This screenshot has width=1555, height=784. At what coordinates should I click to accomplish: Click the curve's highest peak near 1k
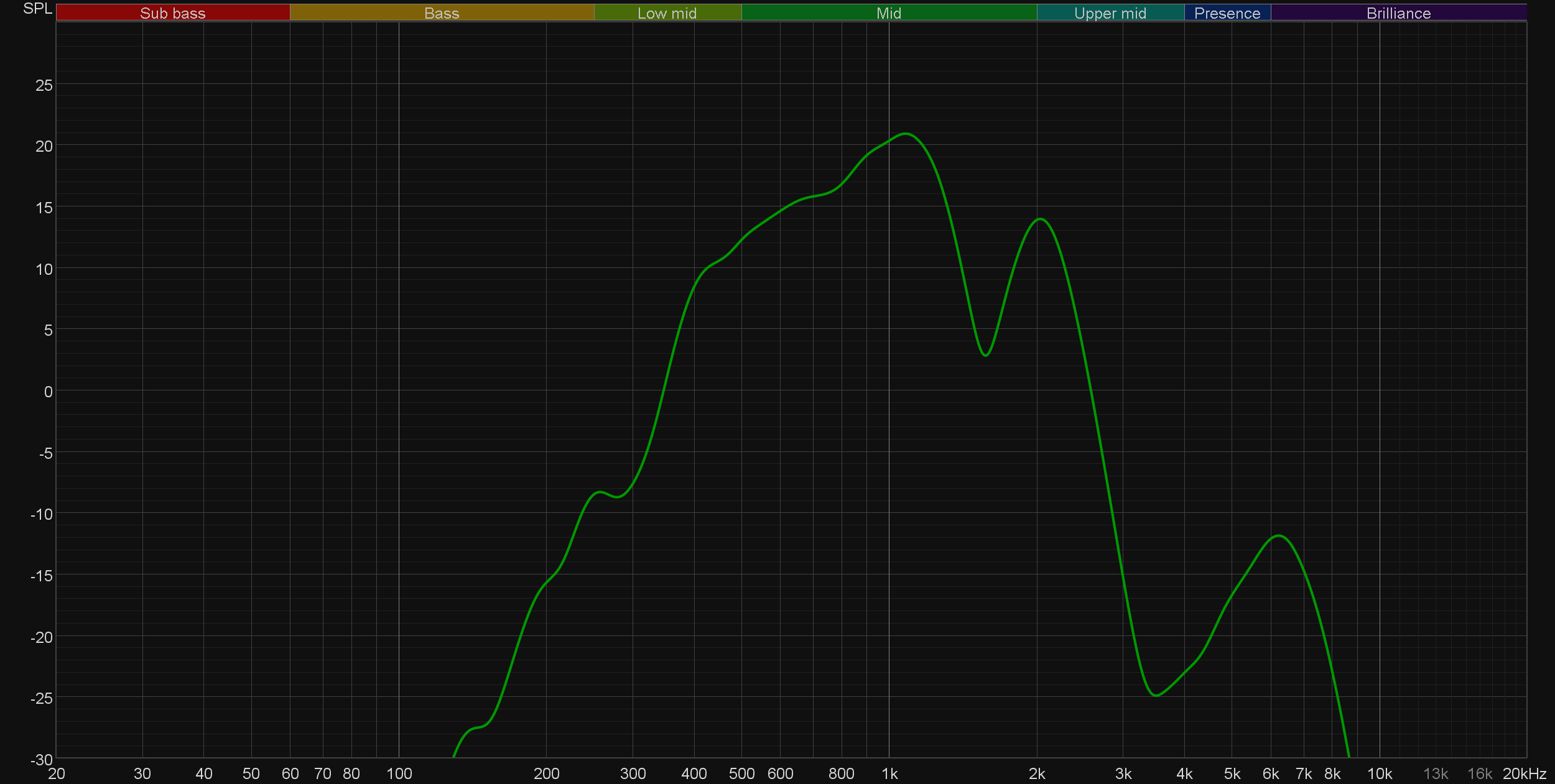(x=906, y=134)
